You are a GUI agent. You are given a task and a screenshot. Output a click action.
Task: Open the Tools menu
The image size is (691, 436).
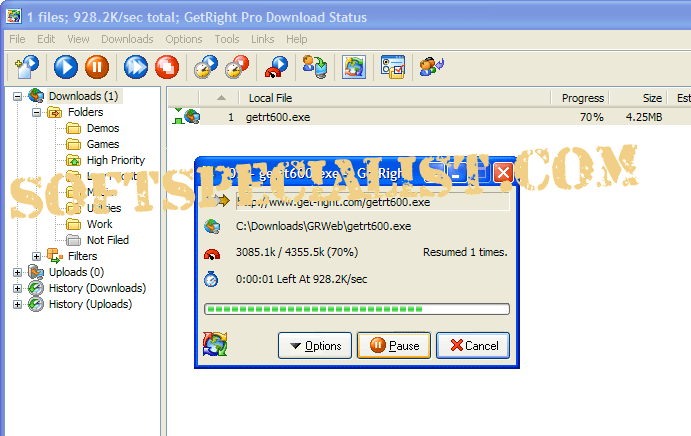pos(226,39)
